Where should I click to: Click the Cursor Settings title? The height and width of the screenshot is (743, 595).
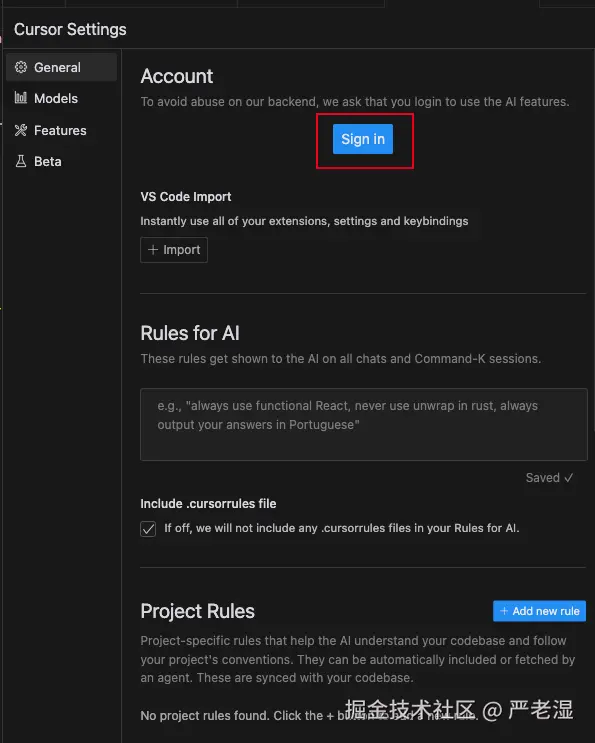click(70, 29)
